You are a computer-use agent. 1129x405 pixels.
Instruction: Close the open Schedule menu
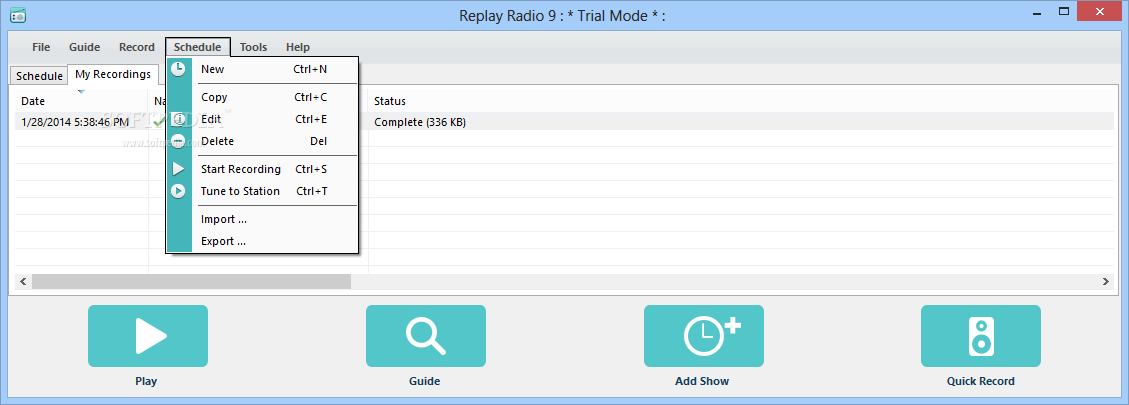(x=197, y=47)
